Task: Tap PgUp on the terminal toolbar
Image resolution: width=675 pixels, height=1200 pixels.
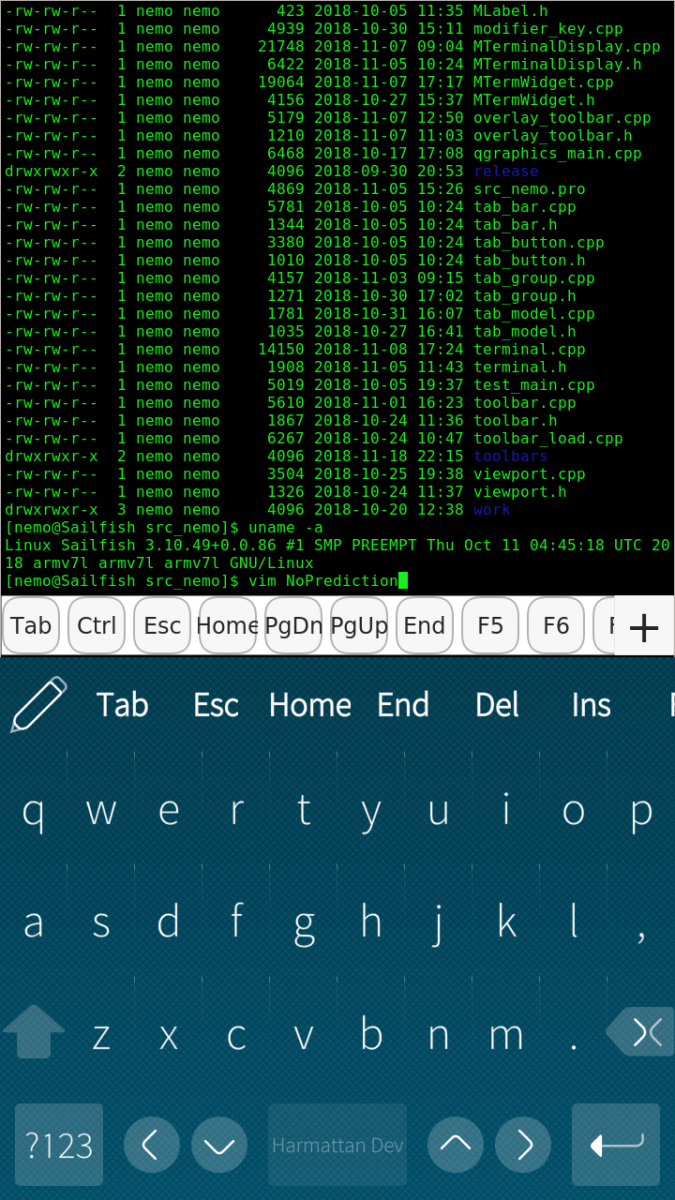Action: click(x=359, y=626)
